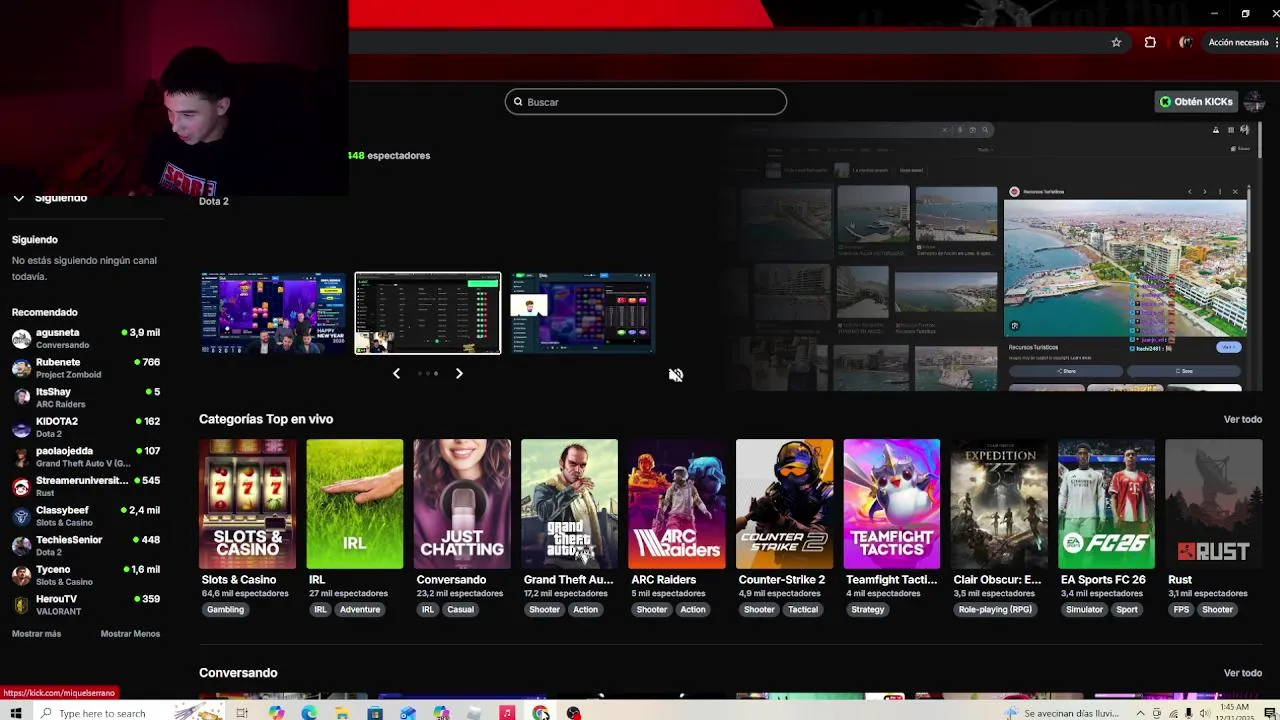Open the ARC Raiders category cover

pos(677,504)
